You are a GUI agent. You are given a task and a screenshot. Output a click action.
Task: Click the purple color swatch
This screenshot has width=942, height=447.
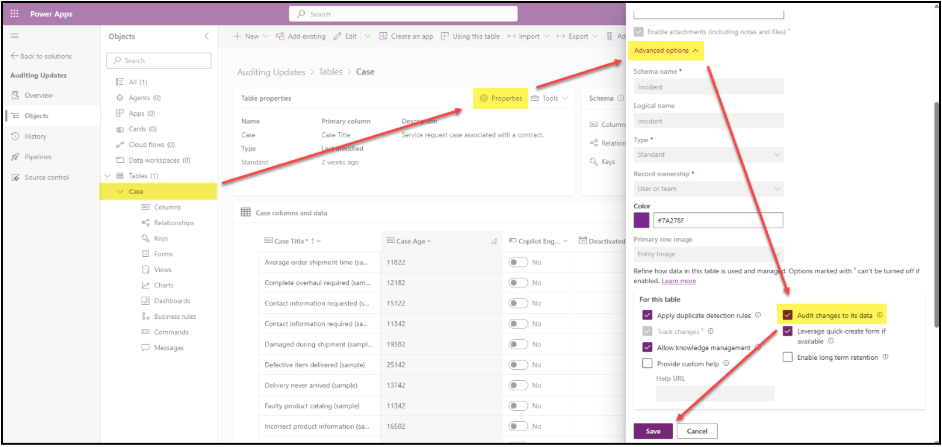(x=642, y=220)
